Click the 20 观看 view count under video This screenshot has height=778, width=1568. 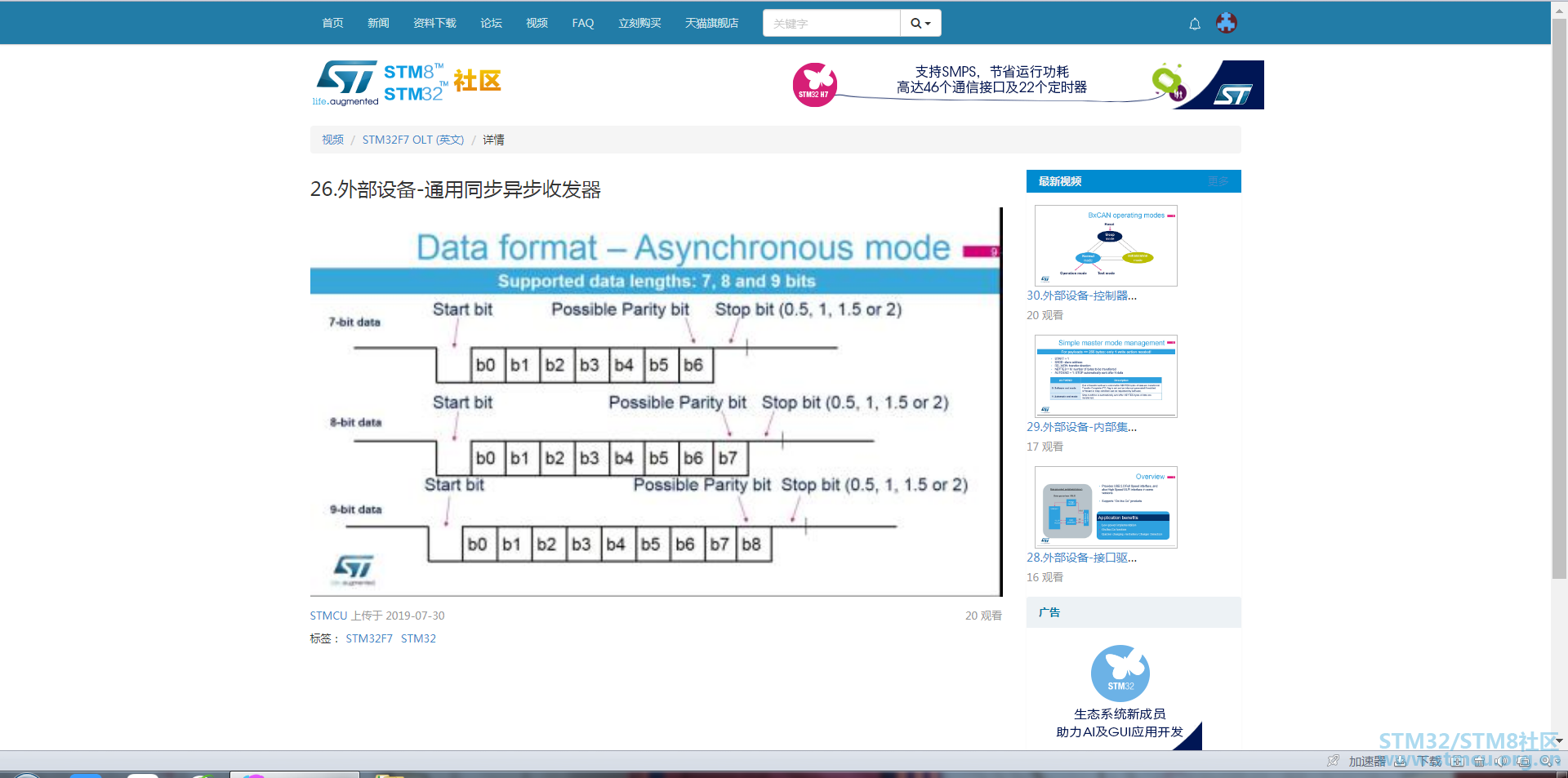coord(983,616)
